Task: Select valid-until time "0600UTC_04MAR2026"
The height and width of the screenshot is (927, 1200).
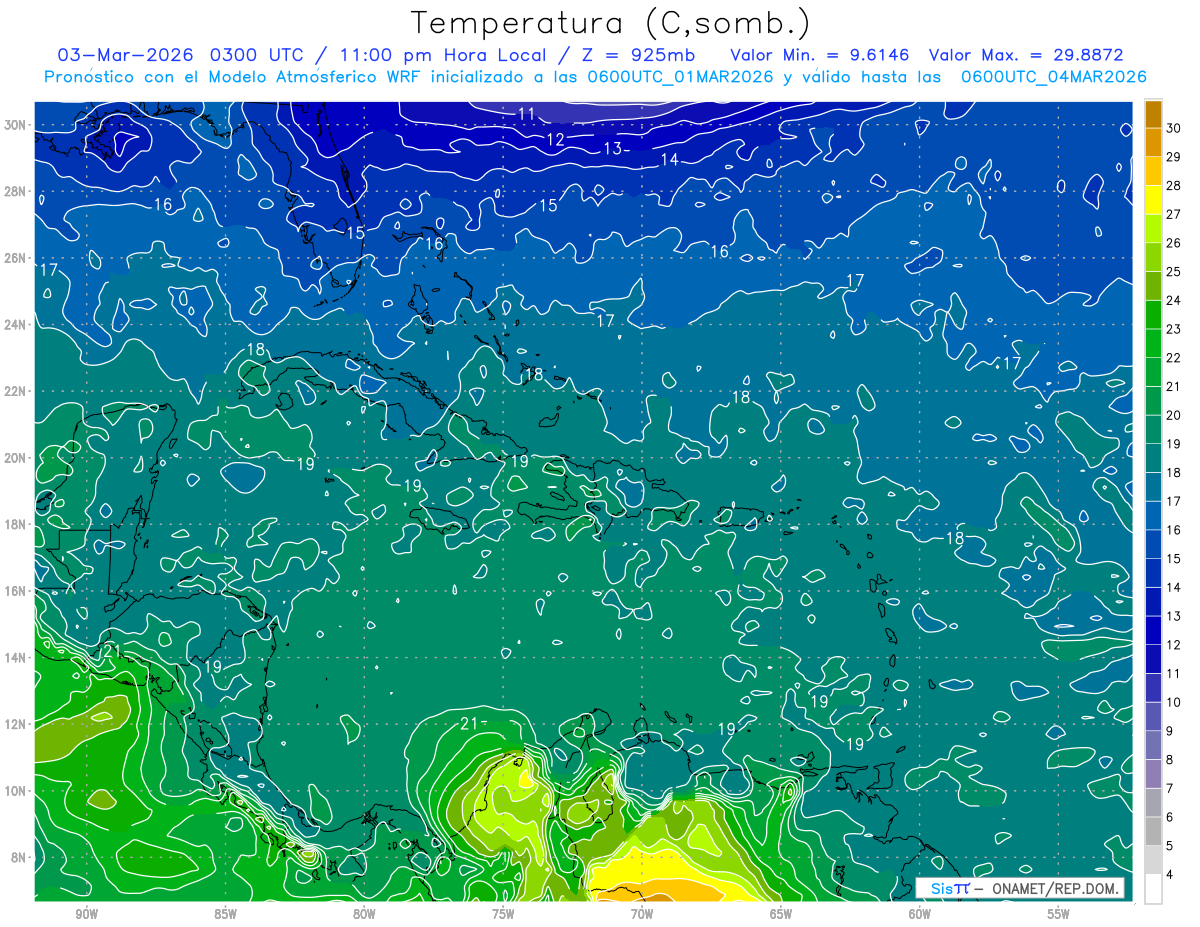Action: pyautogui.click(x=1054, y=77)
